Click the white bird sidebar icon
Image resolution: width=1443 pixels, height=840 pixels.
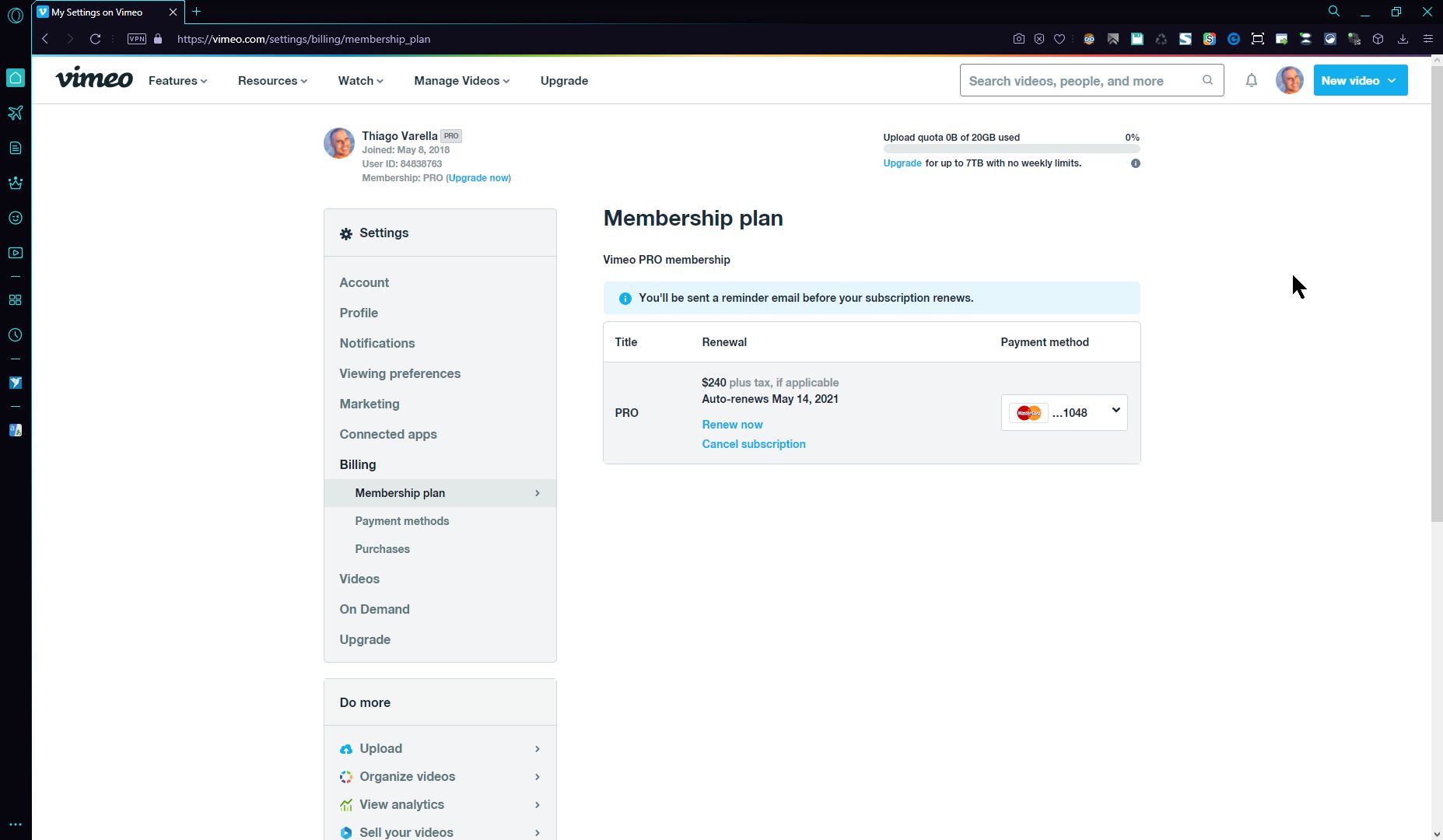click(16, 383)
